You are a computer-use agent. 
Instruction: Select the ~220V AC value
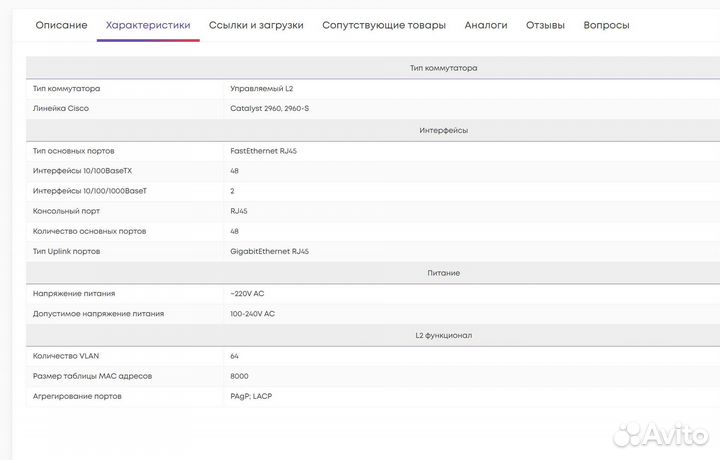coord(247,294)
